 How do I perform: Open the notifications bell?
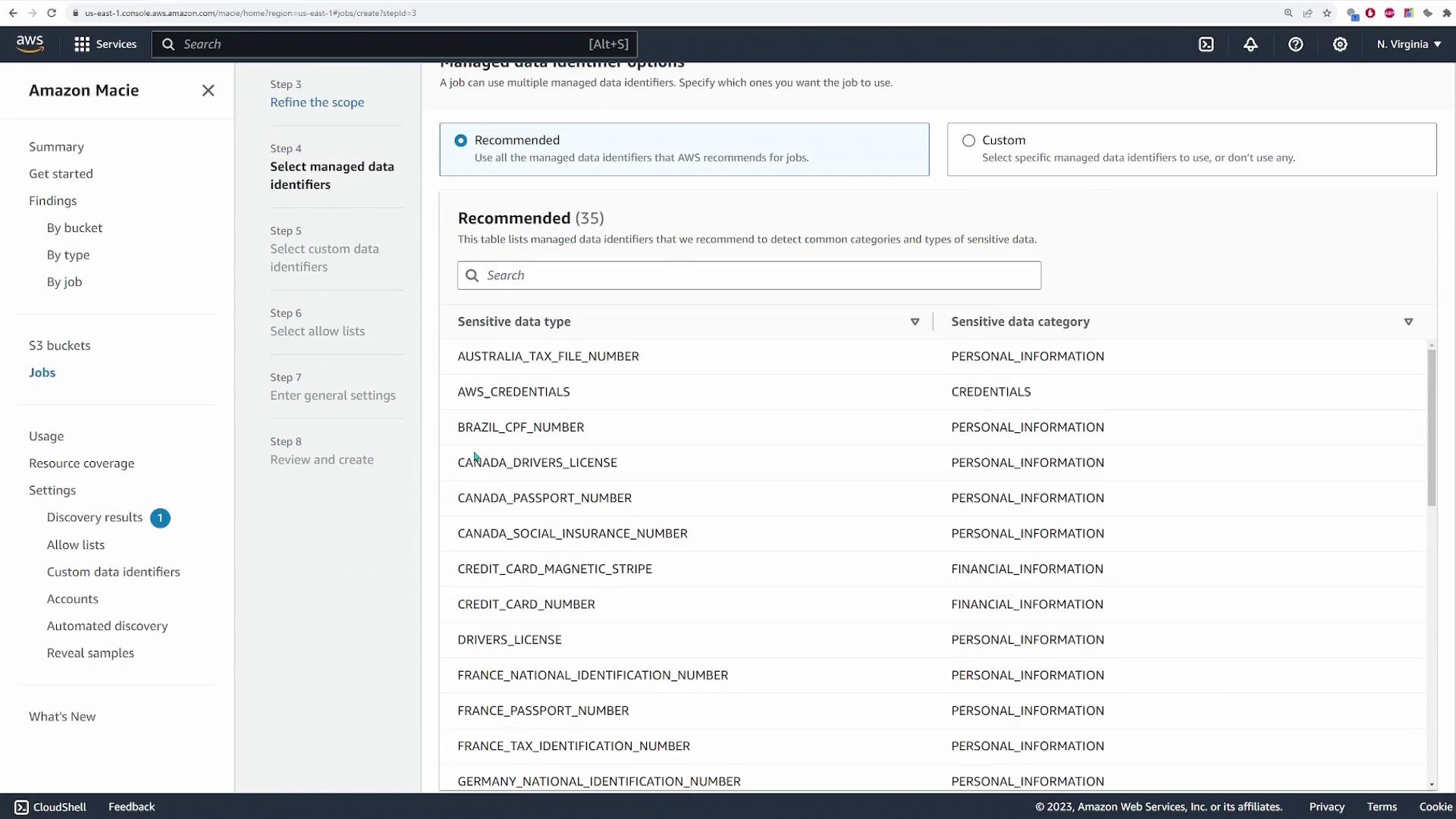coord(1250,44)
